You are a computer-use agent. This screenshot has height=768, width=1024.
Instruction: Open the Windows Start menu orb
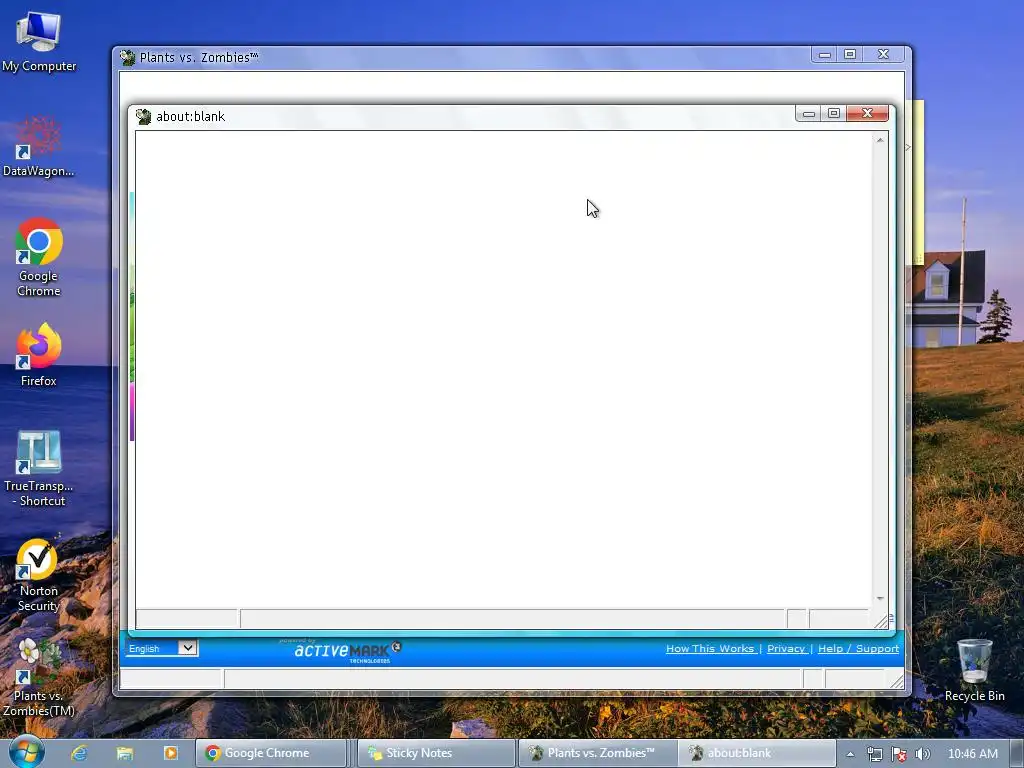26,752
